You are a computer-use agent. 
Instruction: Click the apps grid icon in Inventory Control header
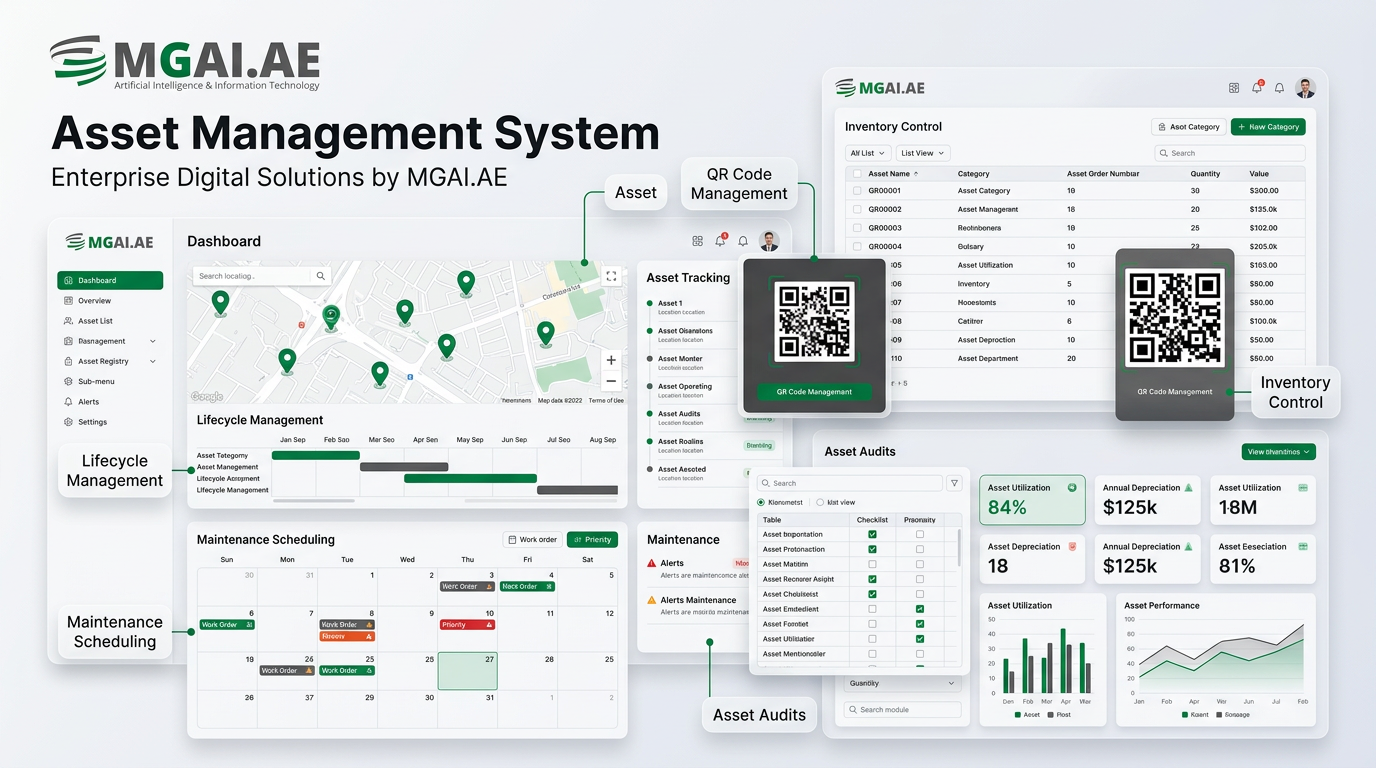1234,88
